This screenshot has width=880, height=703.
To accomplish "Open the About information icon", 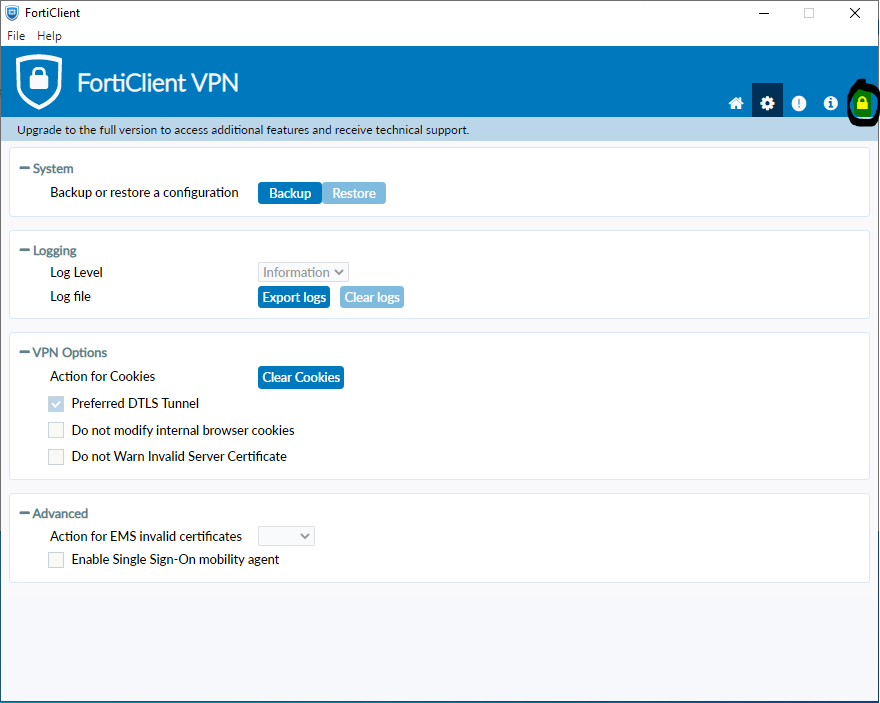I will click(830, 103).
